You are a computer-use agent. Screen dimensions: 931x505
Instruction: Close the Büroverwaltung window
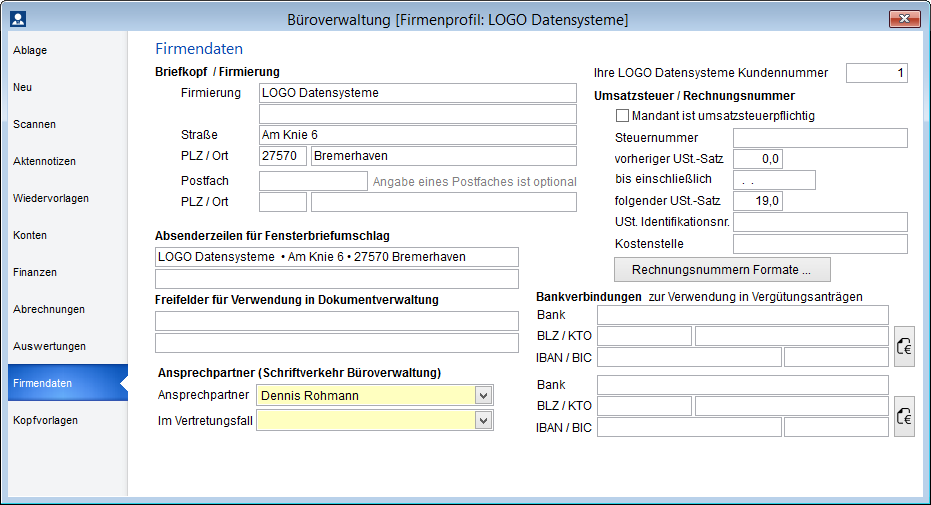[x=904, y=19]
